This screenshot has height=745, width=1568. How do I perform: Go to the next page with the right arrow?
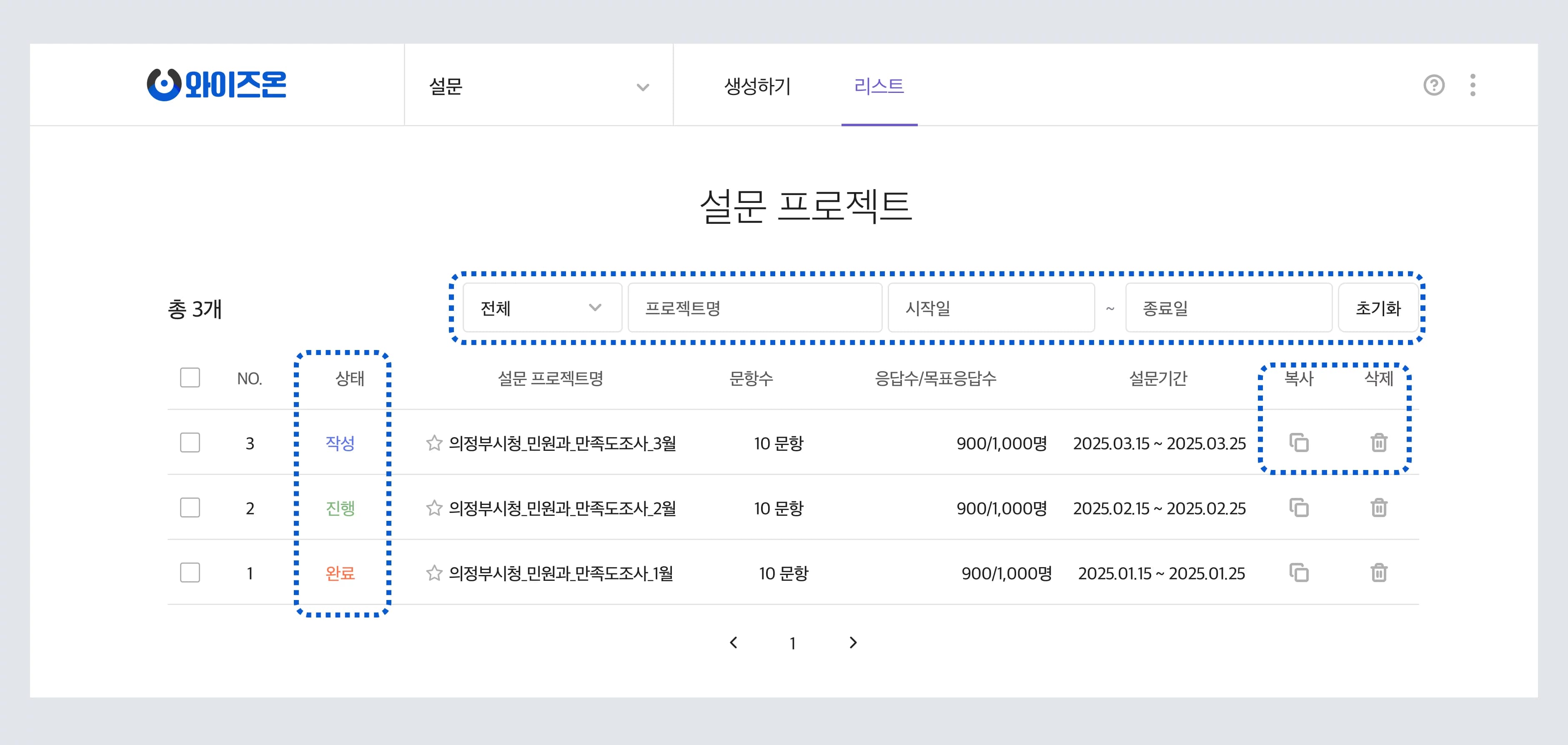(853, 642)
